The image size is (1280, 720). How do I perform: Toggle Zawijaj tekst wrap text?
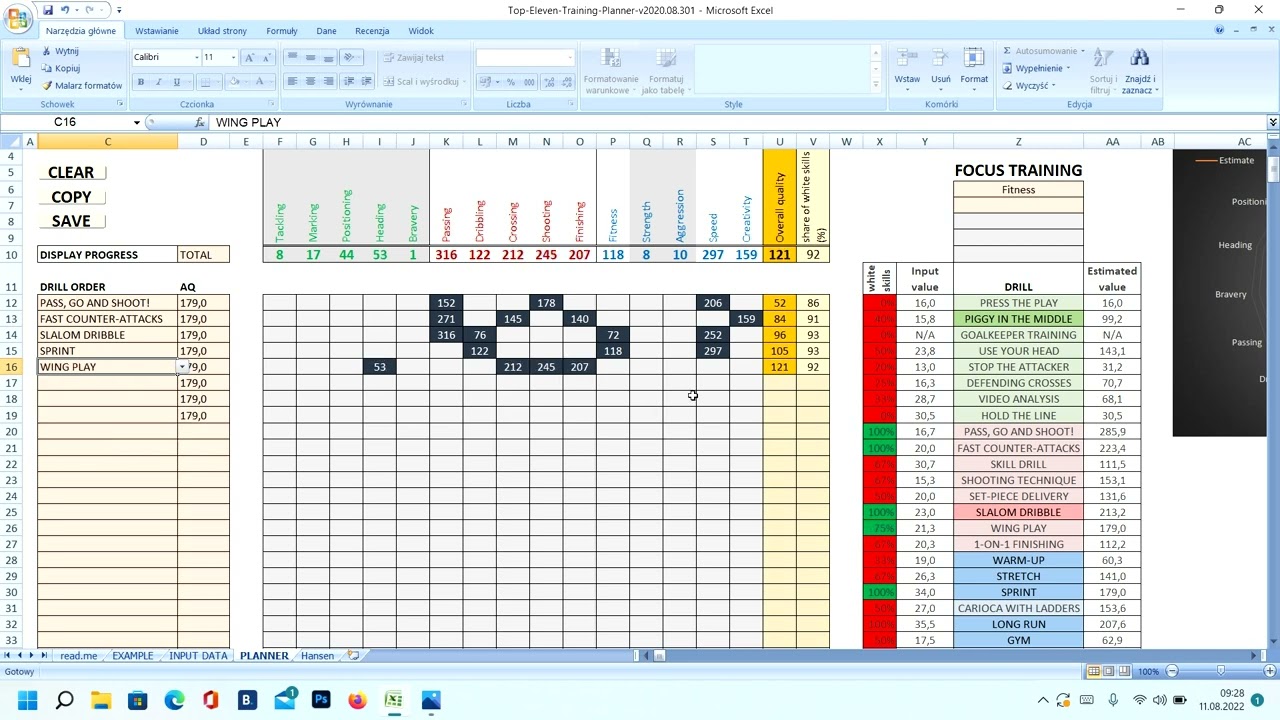[x=414, y=57]
